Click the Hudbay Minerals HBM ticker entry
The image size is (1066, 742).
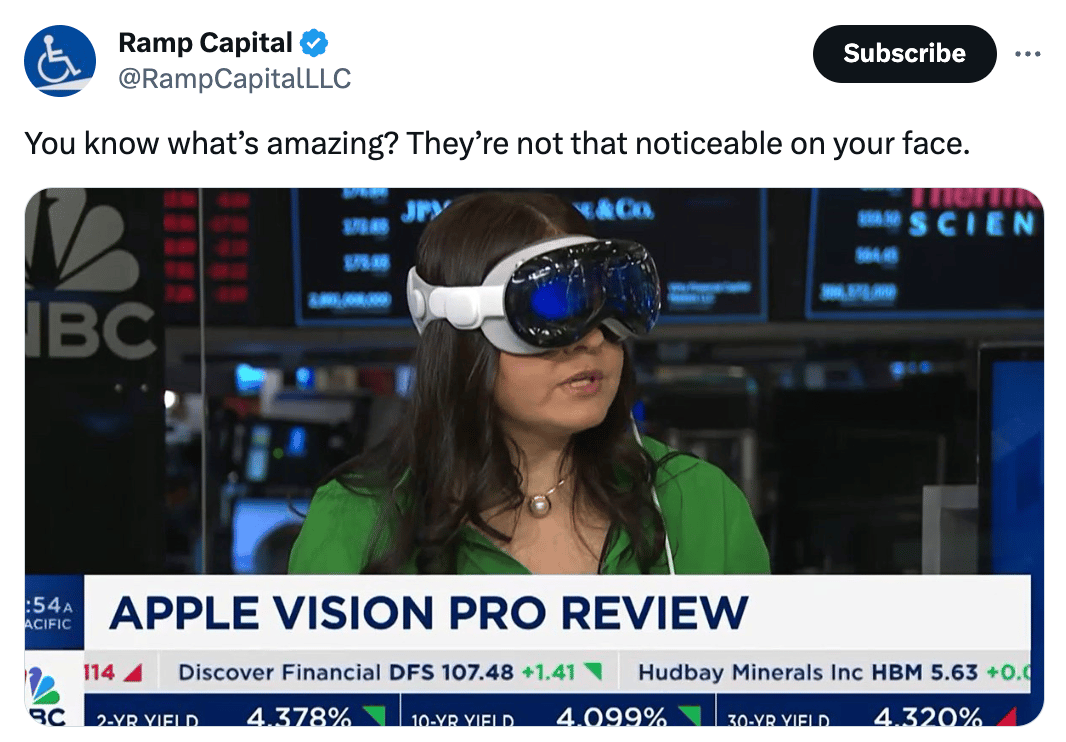tap(833, 673)
